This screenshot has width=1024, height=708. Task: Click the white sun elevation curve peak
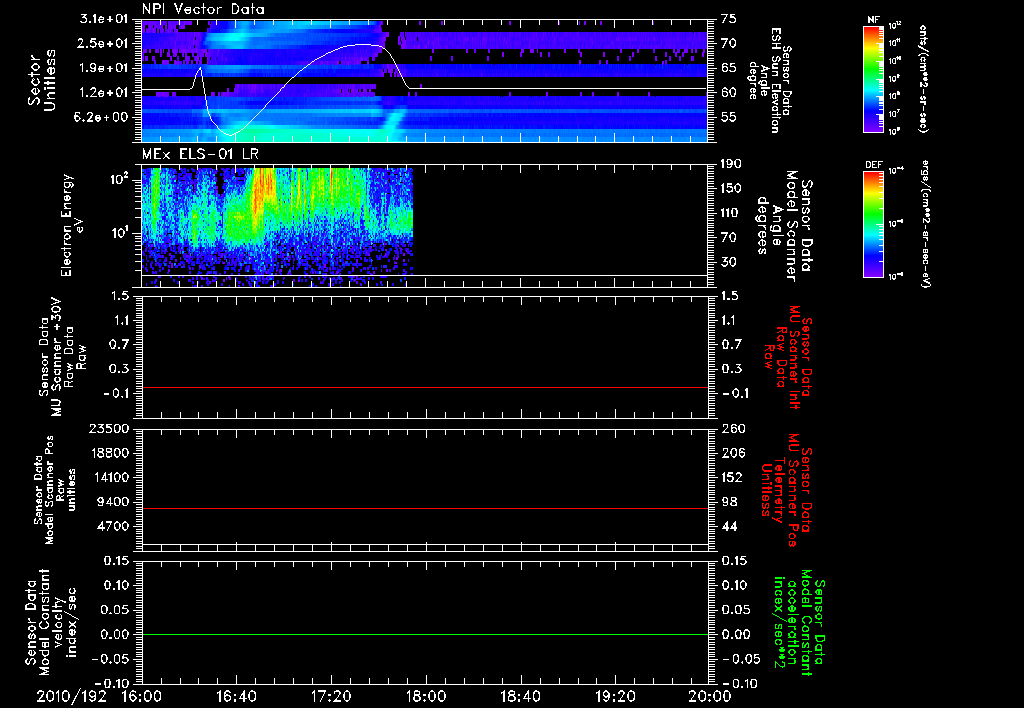point(363,44)
